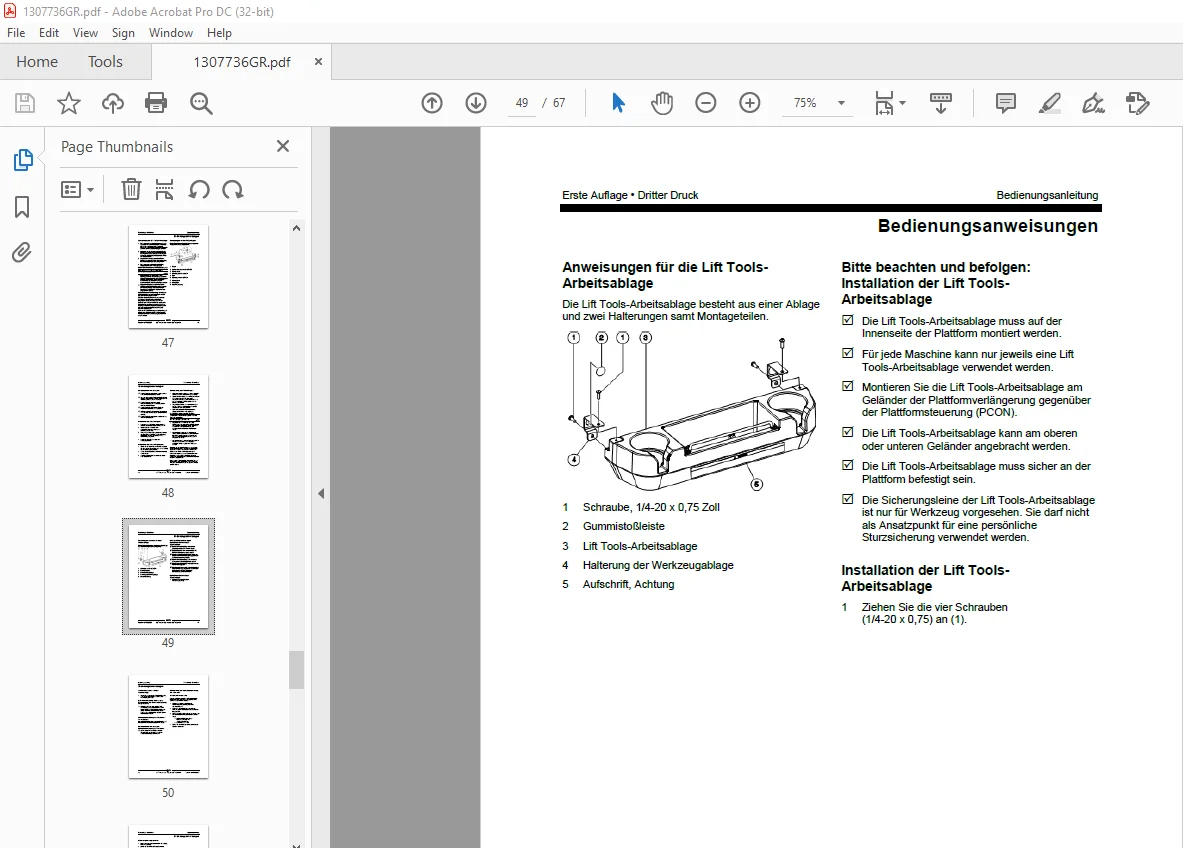
Task: Add the document to starred favorites
Action: [x=69, y=103]
